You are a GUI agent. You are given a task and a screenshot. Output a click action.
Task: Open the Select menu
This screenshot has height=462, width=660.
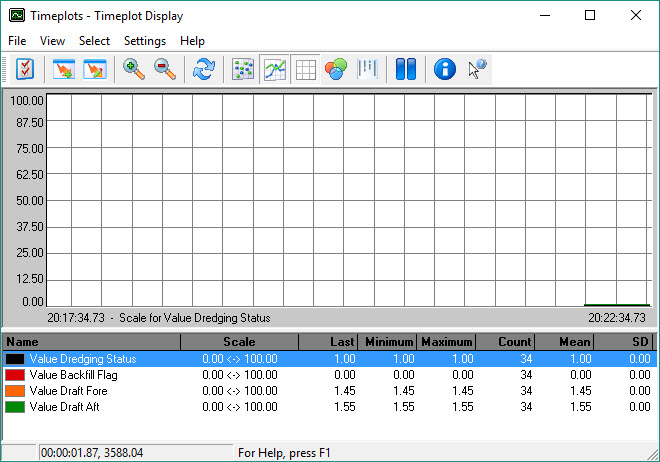95,41
